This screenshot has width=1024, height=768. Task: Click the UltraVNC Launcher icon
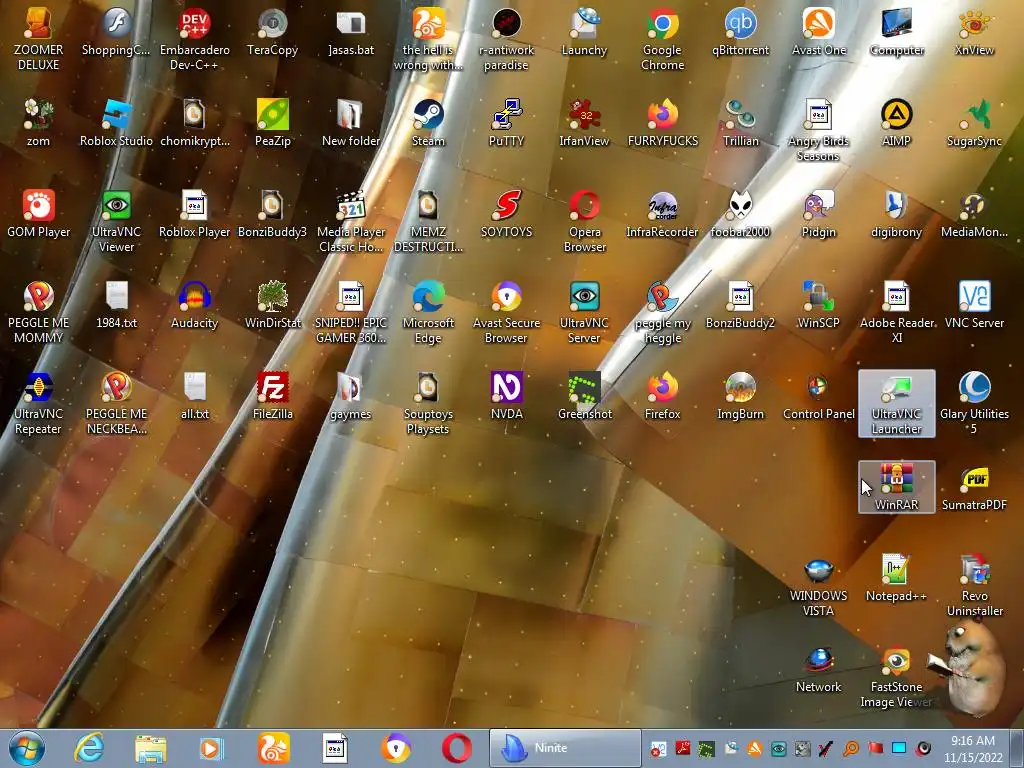(897, 403)
